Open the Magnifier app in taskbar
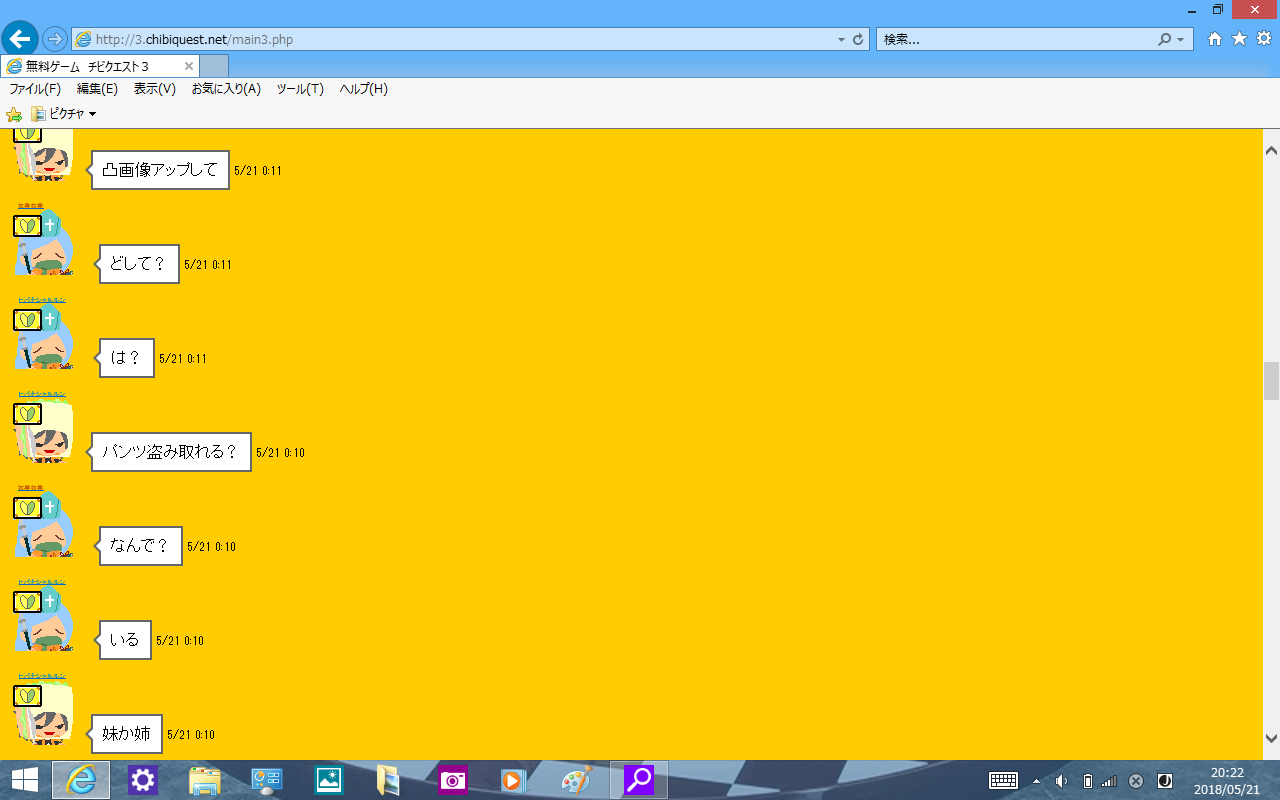This screenshot has height=800, width=1280. point(638,780)
